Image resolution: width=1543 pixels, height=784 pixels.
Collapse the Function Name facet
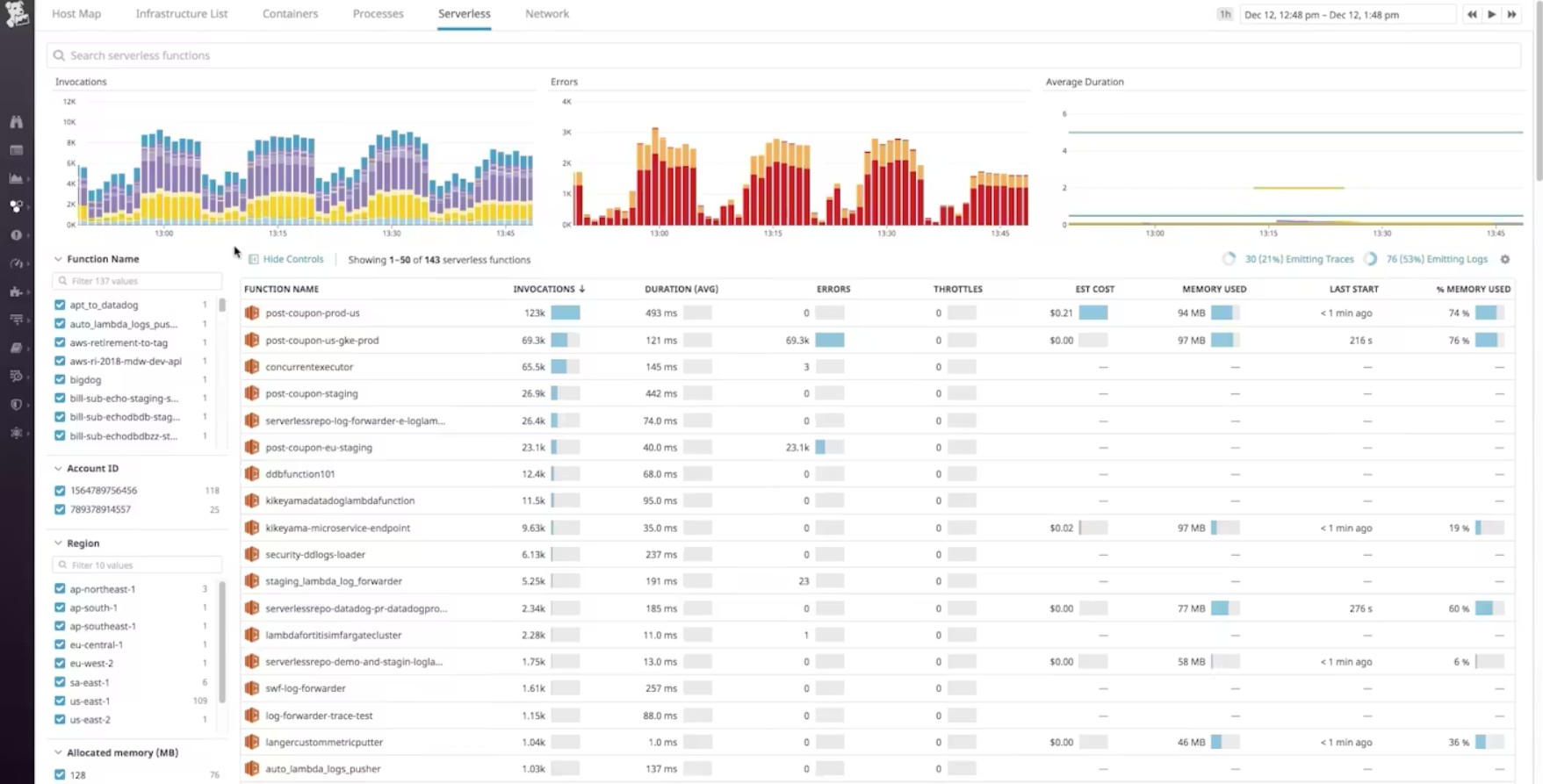pyautogui.click(x=58, y=259)
